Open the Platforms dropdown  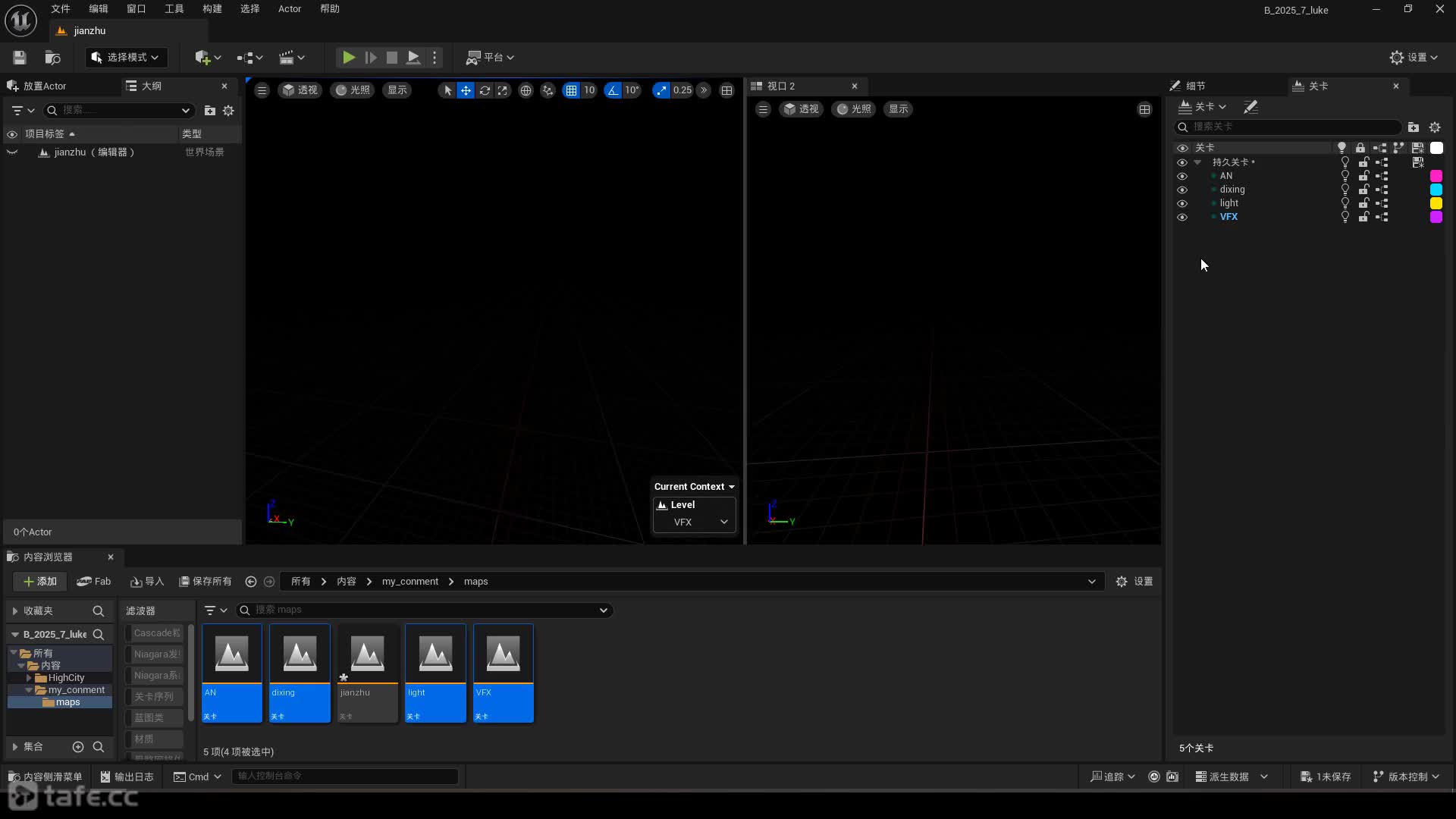point(490,57)
